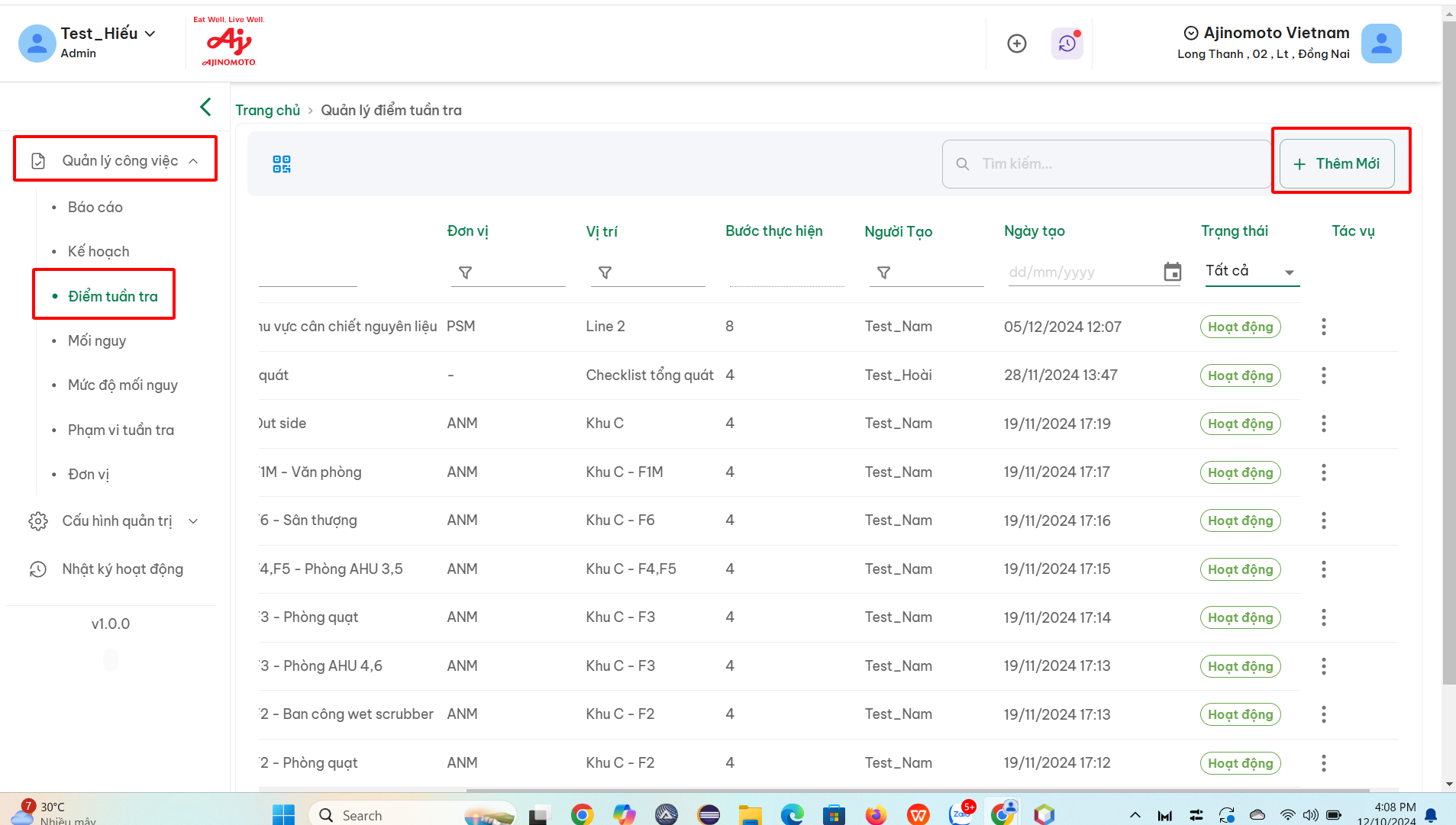
Task: Click the Ajinomoto logo
Action: 229,41
